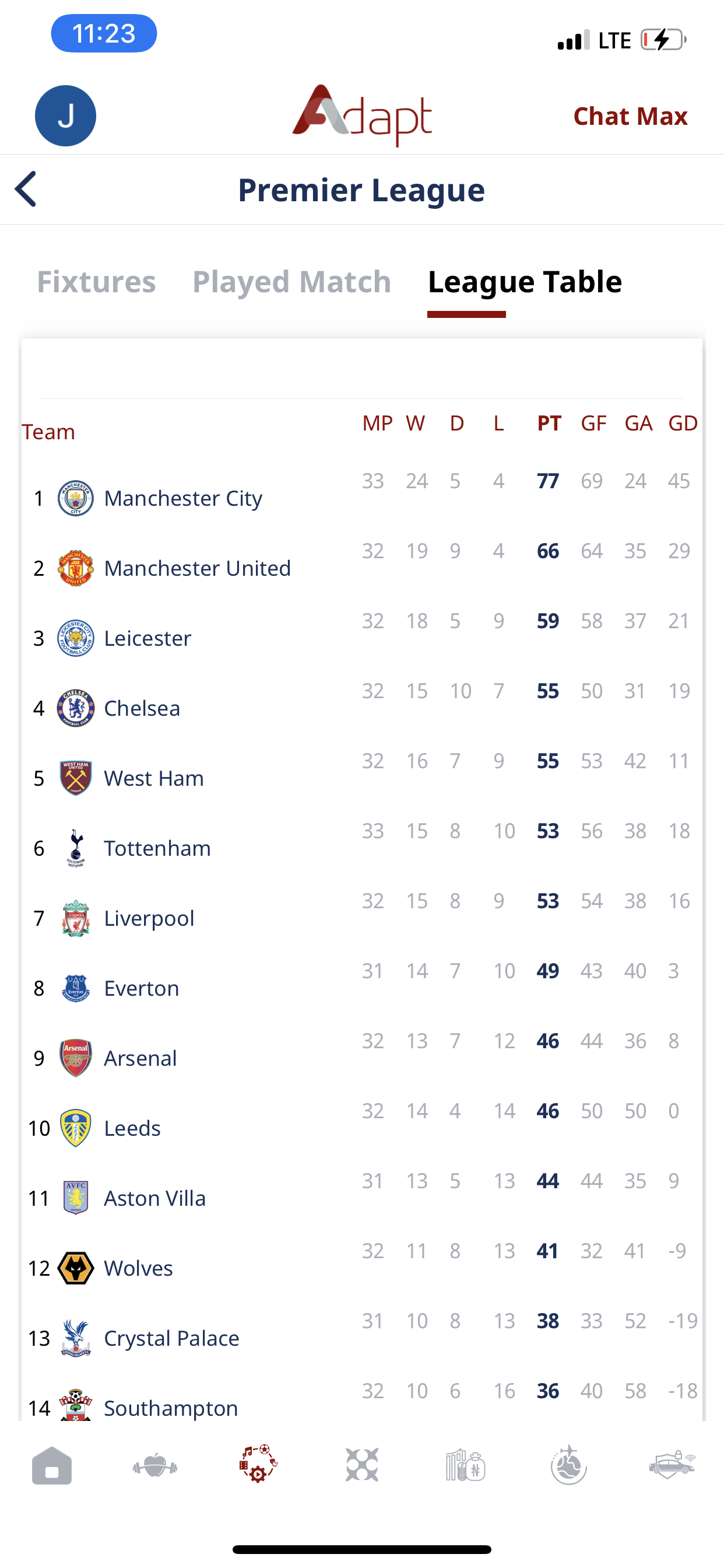Switch to the Fixtures tab
The height and width of the screenshot is (1568, 724).
point(96,282)
